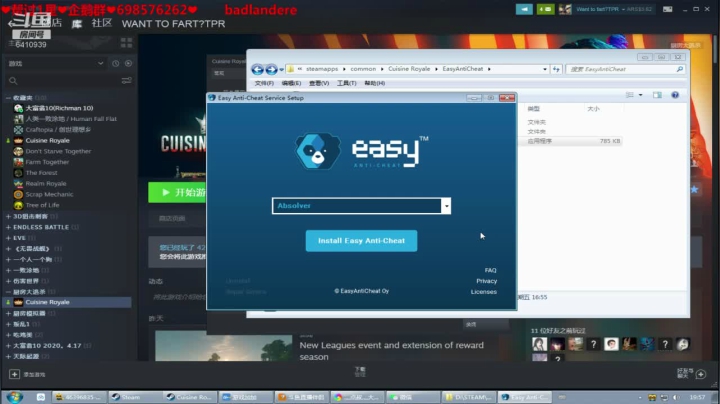Click the Windows Start orb
This screenshot has height=404, width=720.
coord(14,397)
